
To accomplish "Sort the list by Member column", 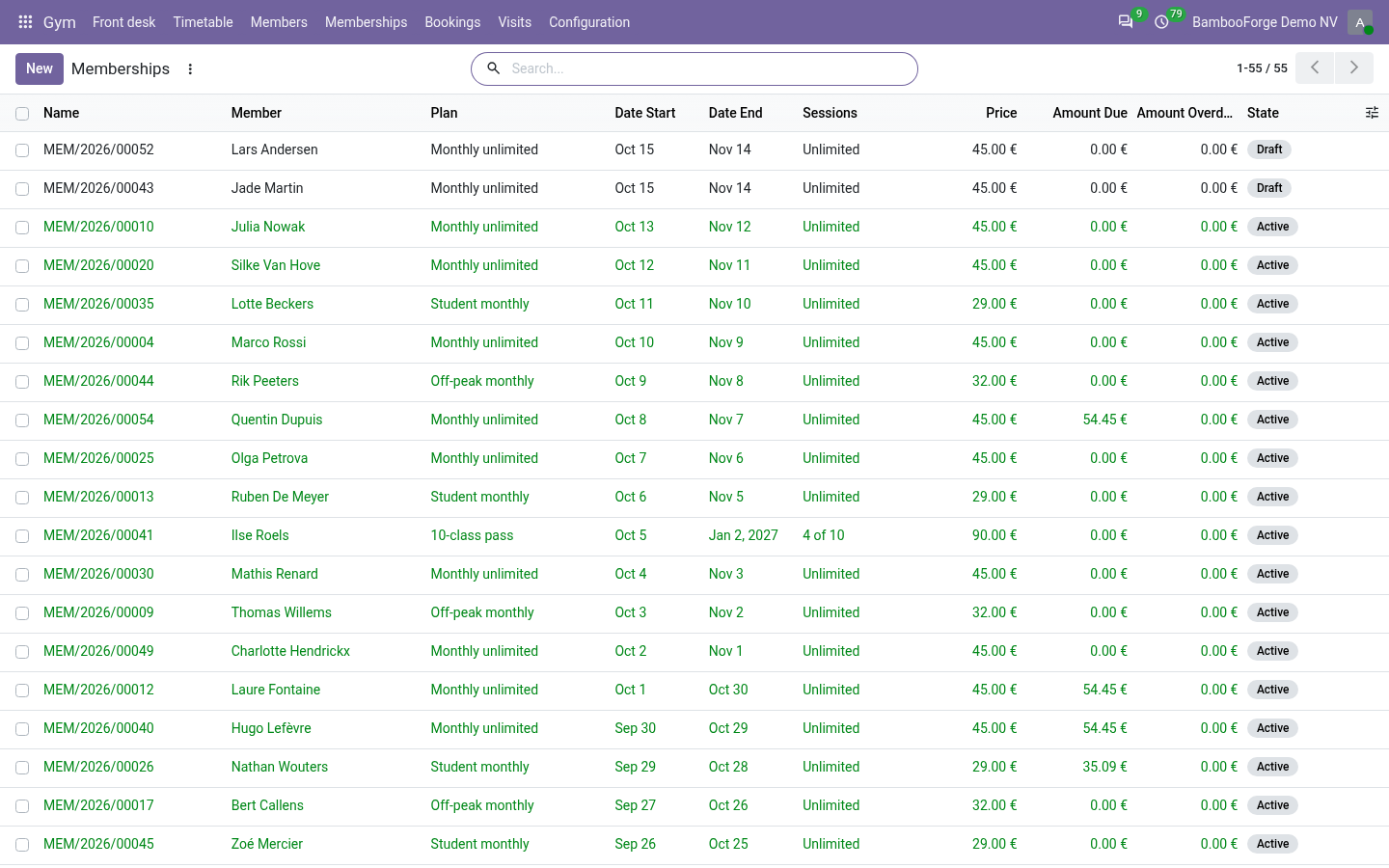I will point(257,113).
